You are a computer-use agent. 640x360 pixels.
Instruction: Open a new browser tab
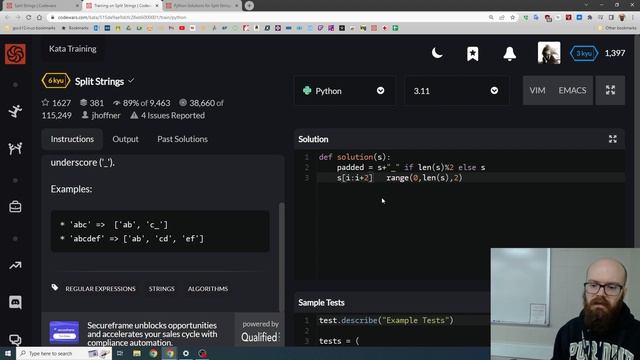[249, 6]
